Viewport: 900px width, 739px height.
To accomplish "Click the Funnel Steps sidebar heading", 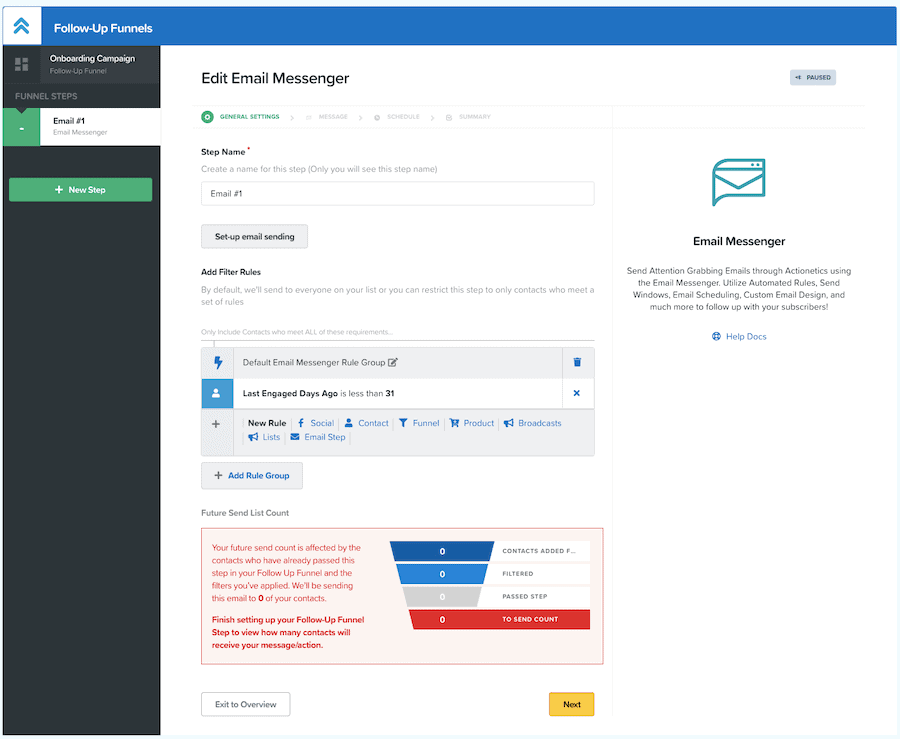I will point(46,96).
